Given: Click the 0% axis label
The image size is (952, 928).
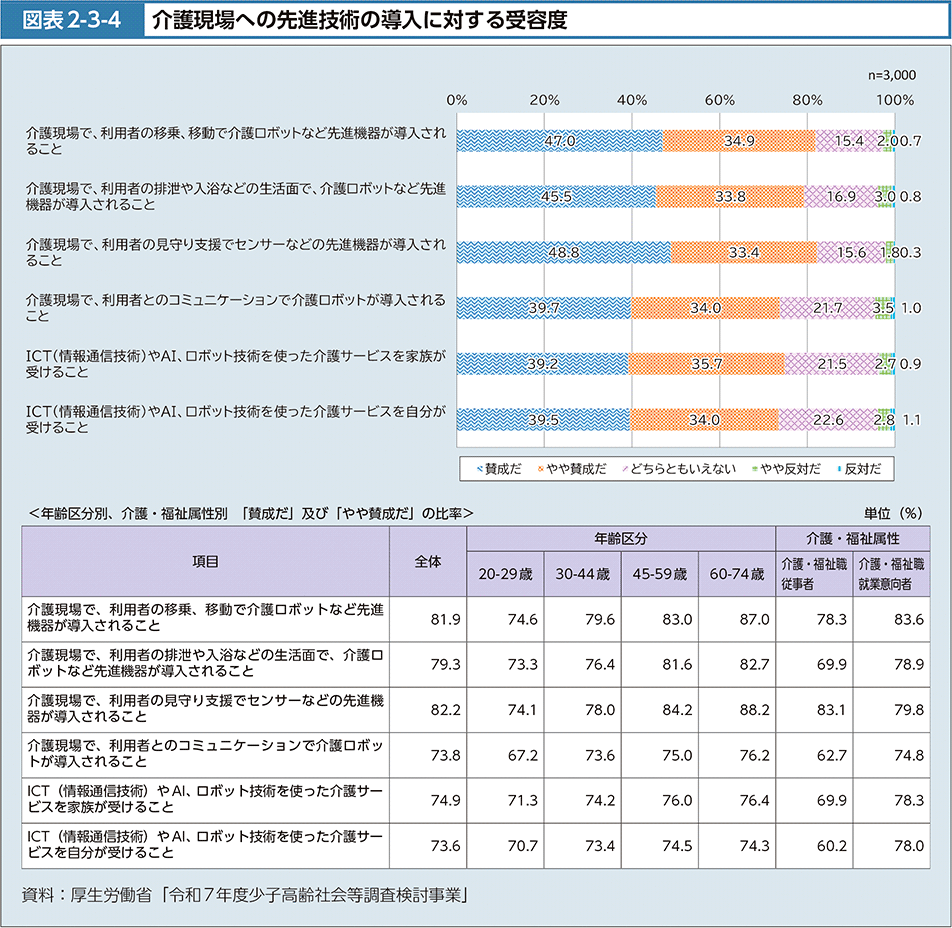Looking at the screenshot, I should click(x=457, y=100).
